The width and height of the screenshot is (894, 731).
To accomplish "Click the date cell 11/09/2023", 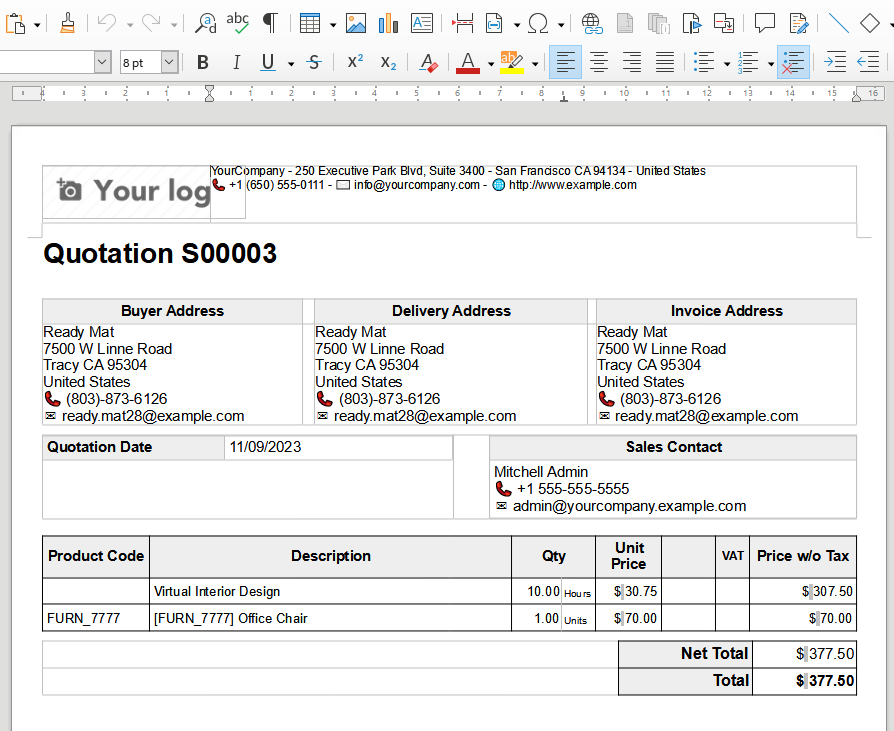I will 339,447.
